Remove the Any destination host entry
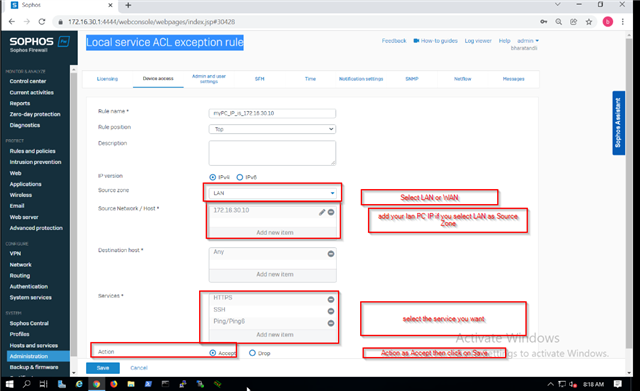 pos(331,254)
